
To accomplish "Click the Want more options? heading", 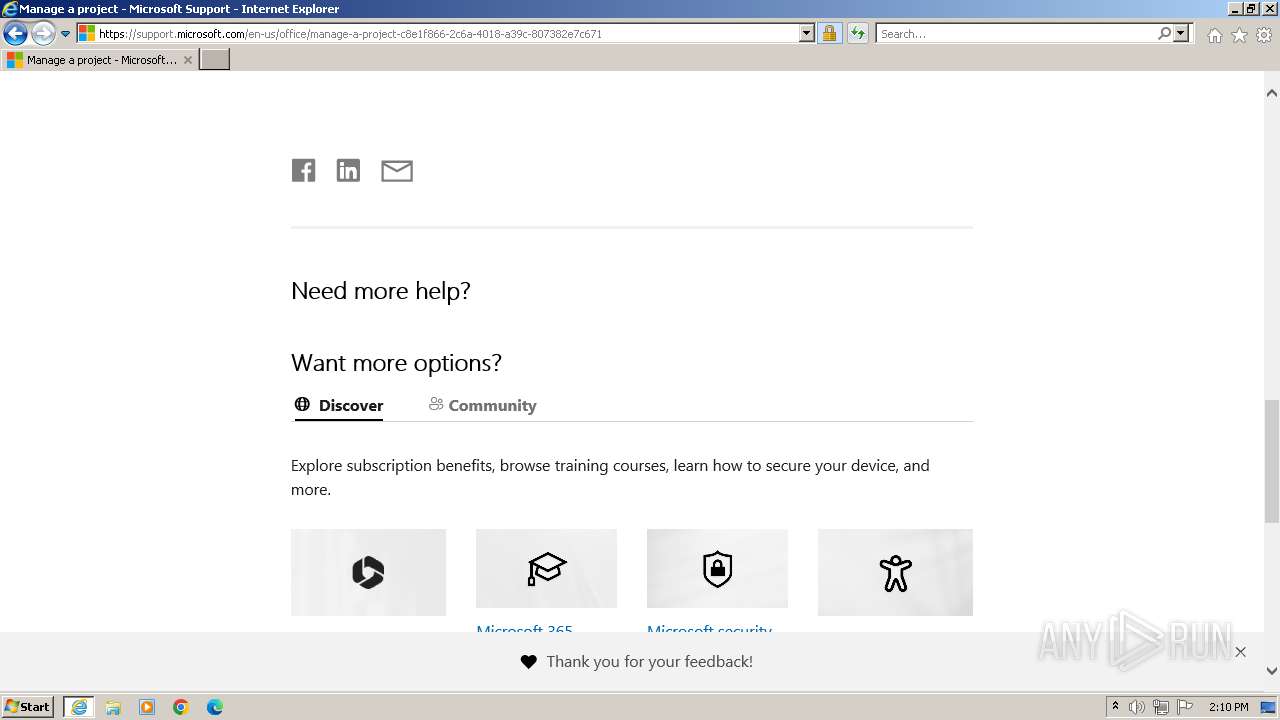I will [396, 363].
